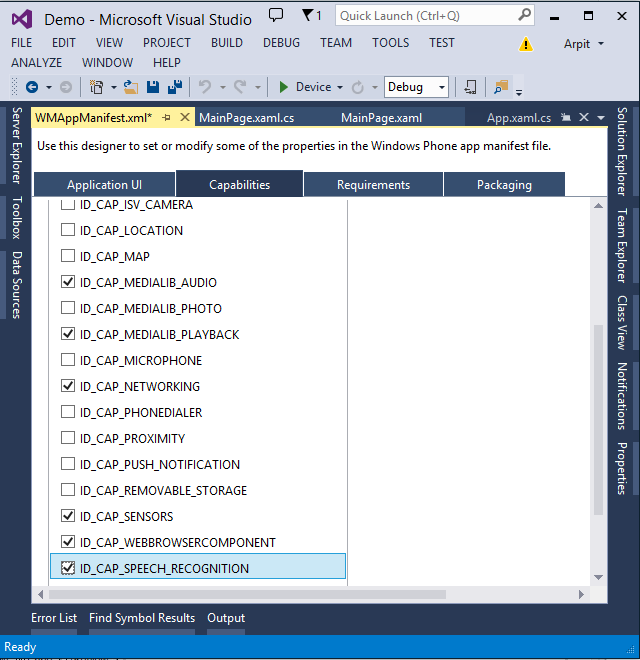Uncheck ID_CAP_SENSORS
The width and height of the screenshot is (640, 660).
pos(68,516)
